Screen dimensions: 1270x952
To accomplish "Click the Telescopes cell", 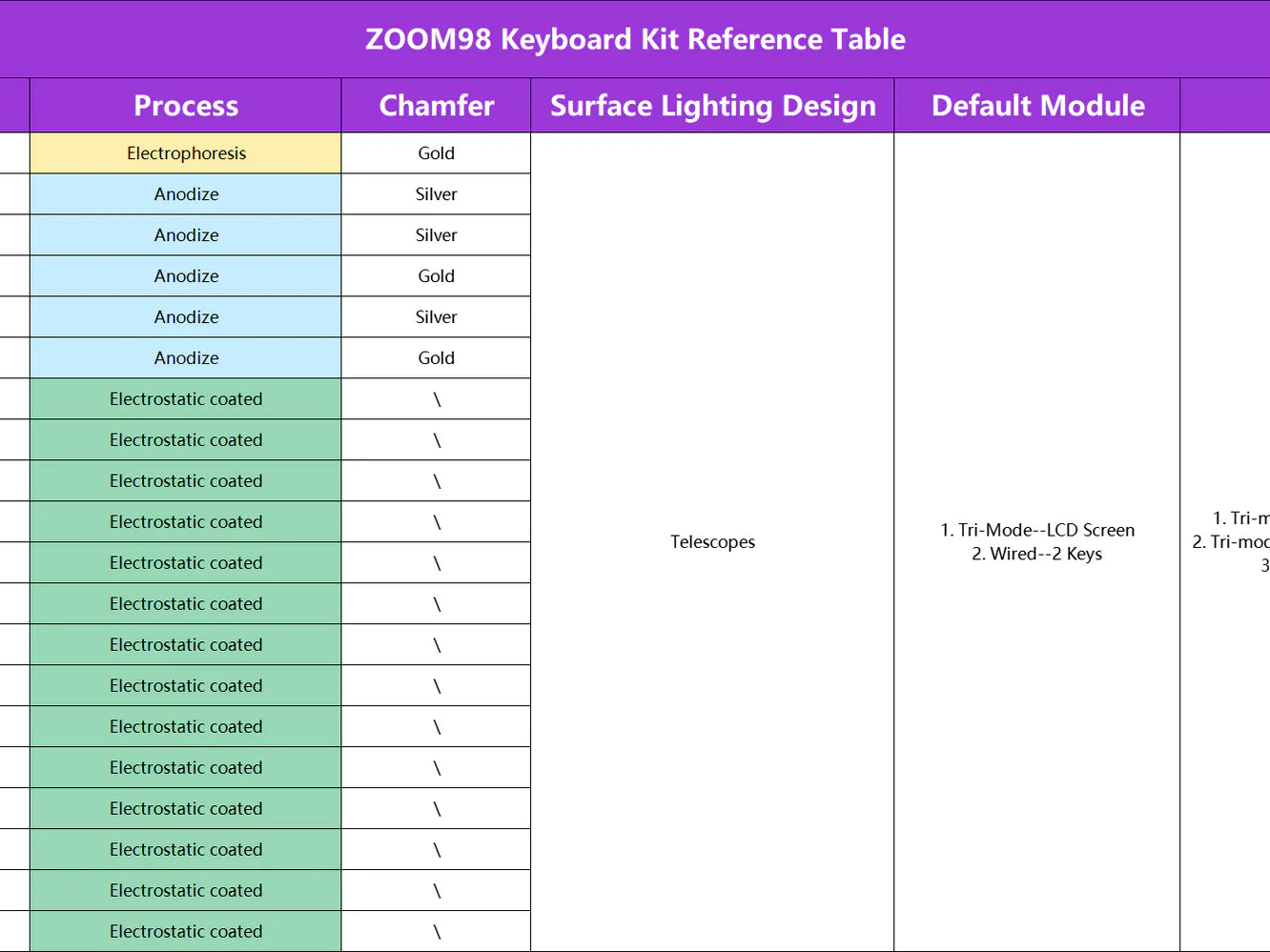I will pyautogui.click(x=712, y=542).
